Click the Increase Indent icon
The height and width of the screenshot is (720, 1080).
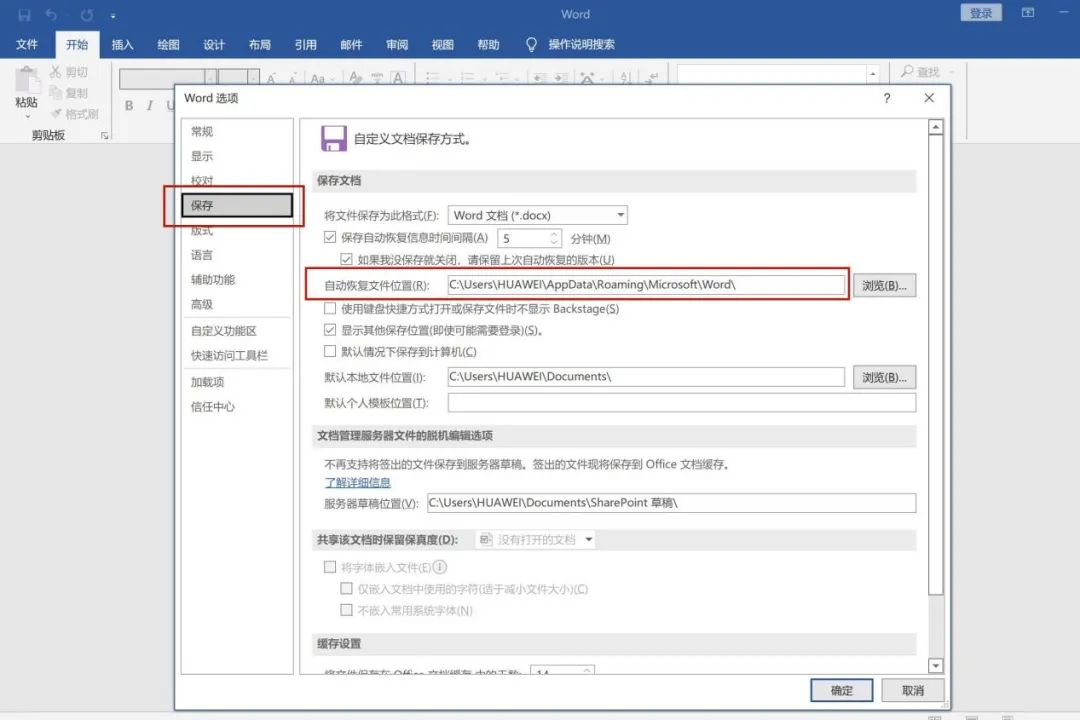(561, 78)
